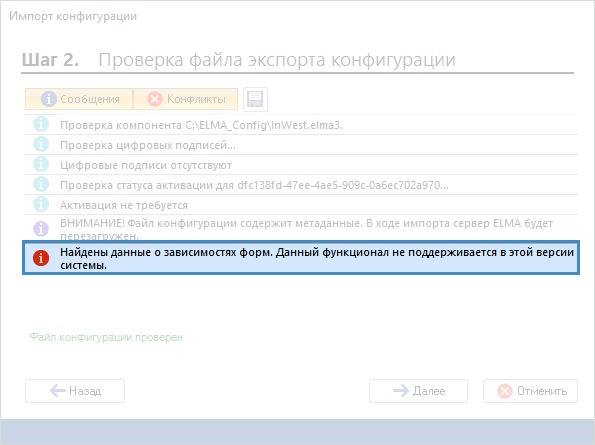595x445 pixels.
Task: Click the red cross icon on Конфликты button
Action: 155,99
